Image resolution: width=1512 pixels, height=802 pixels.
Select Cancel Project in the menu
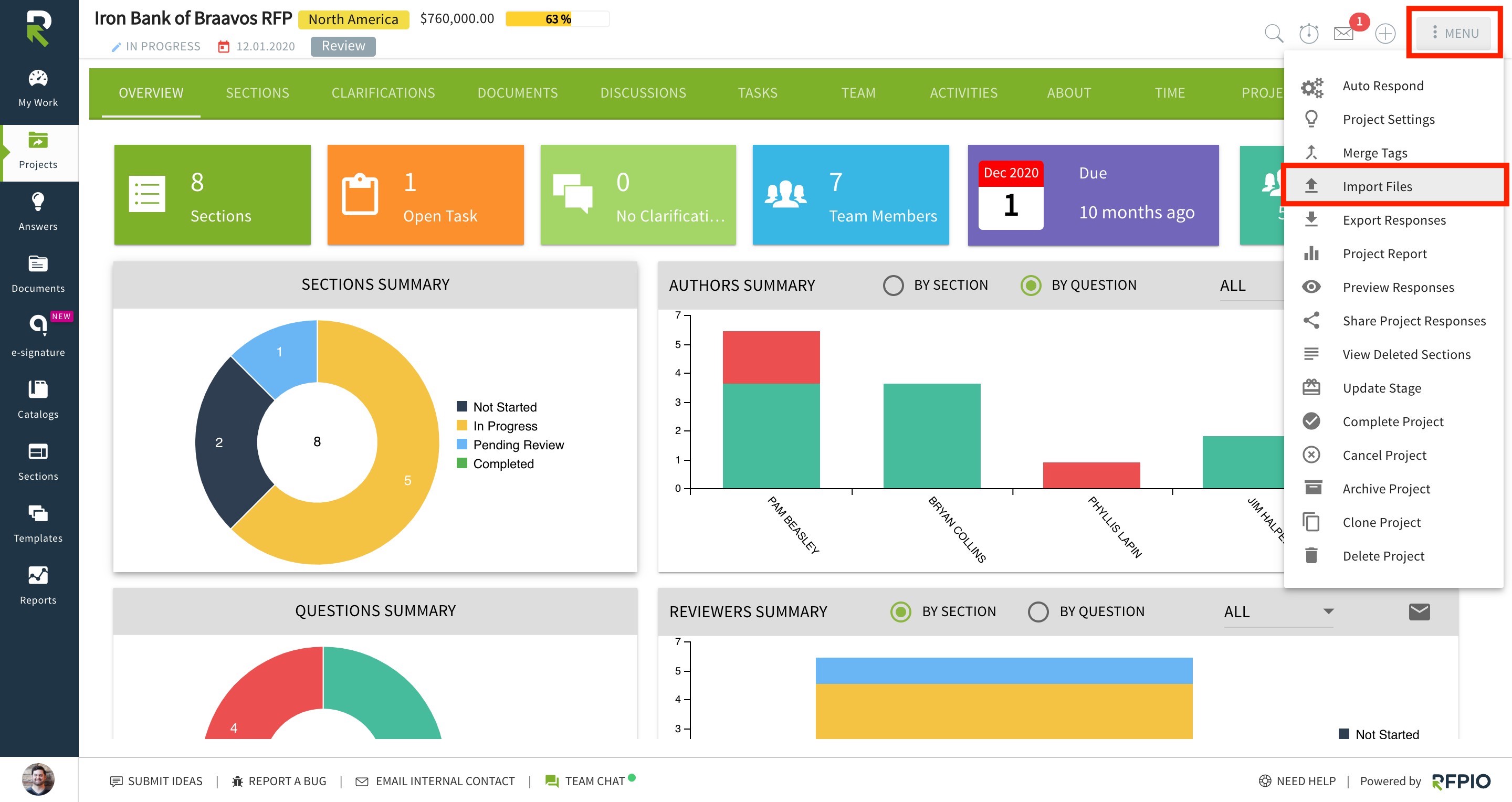pos(1393,455)
